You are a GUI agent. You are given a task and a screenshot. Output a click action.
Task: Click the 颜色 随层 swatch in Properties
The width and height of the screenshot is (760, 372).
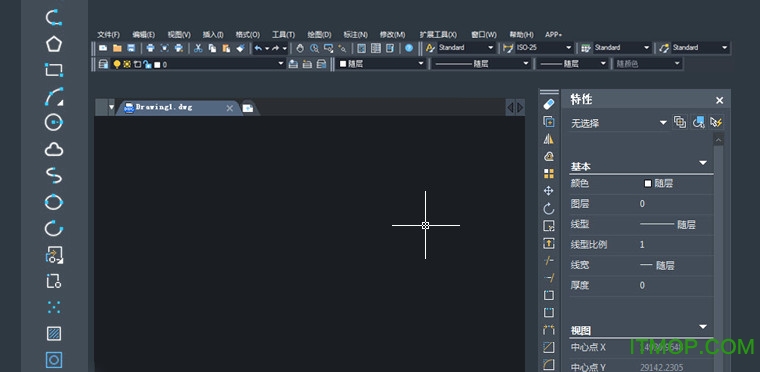pos(648,183)
